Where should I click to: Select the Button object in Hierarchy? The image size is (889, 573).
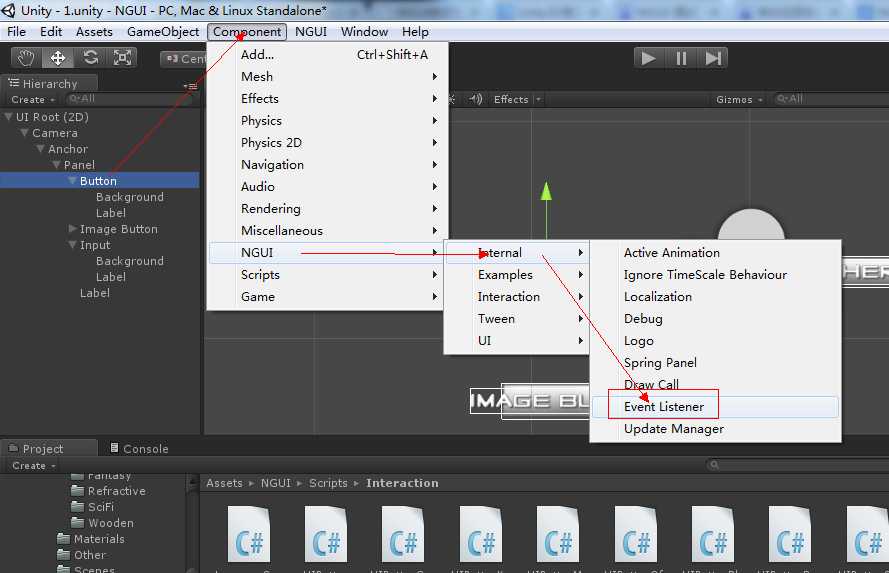coord(100,180)
